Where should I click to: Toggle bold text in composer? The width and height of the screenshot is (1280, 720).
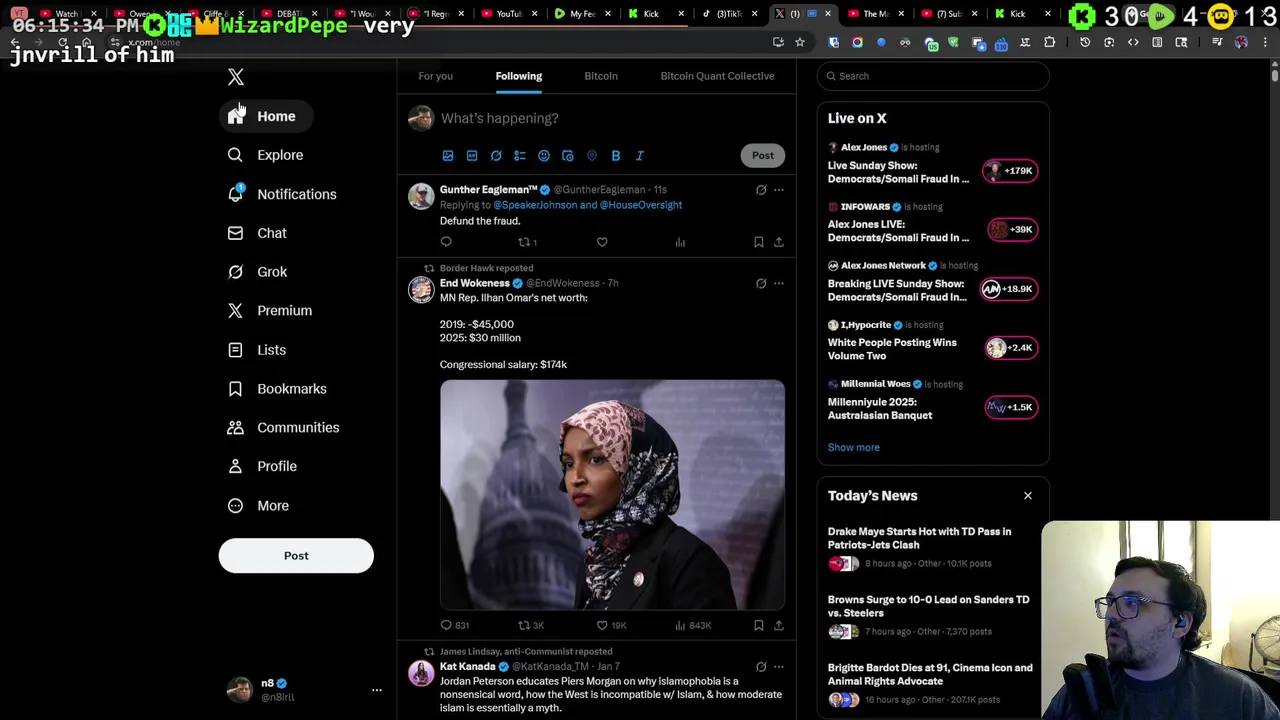click(x=616, y=156)
